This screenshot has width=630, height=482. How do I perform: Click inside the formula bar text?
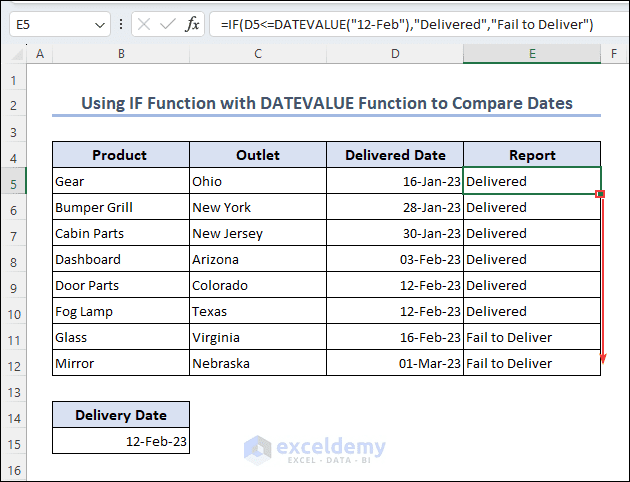point(407,25)
